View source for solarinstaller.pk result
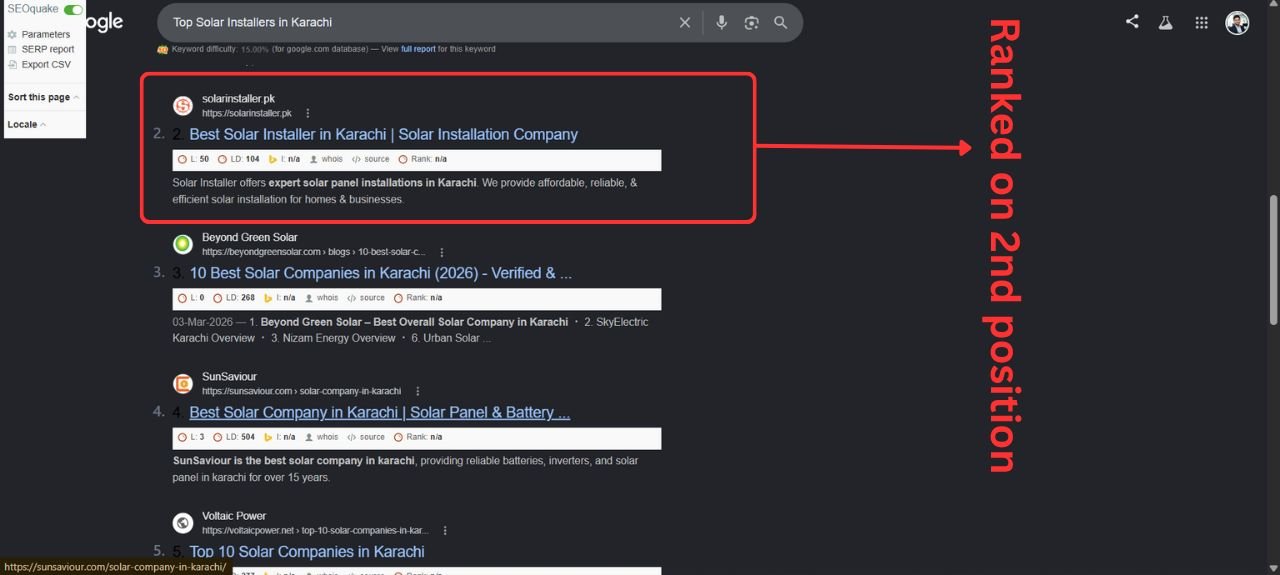This screenshot has width=1280, height=575. click(x=370, y=159)
